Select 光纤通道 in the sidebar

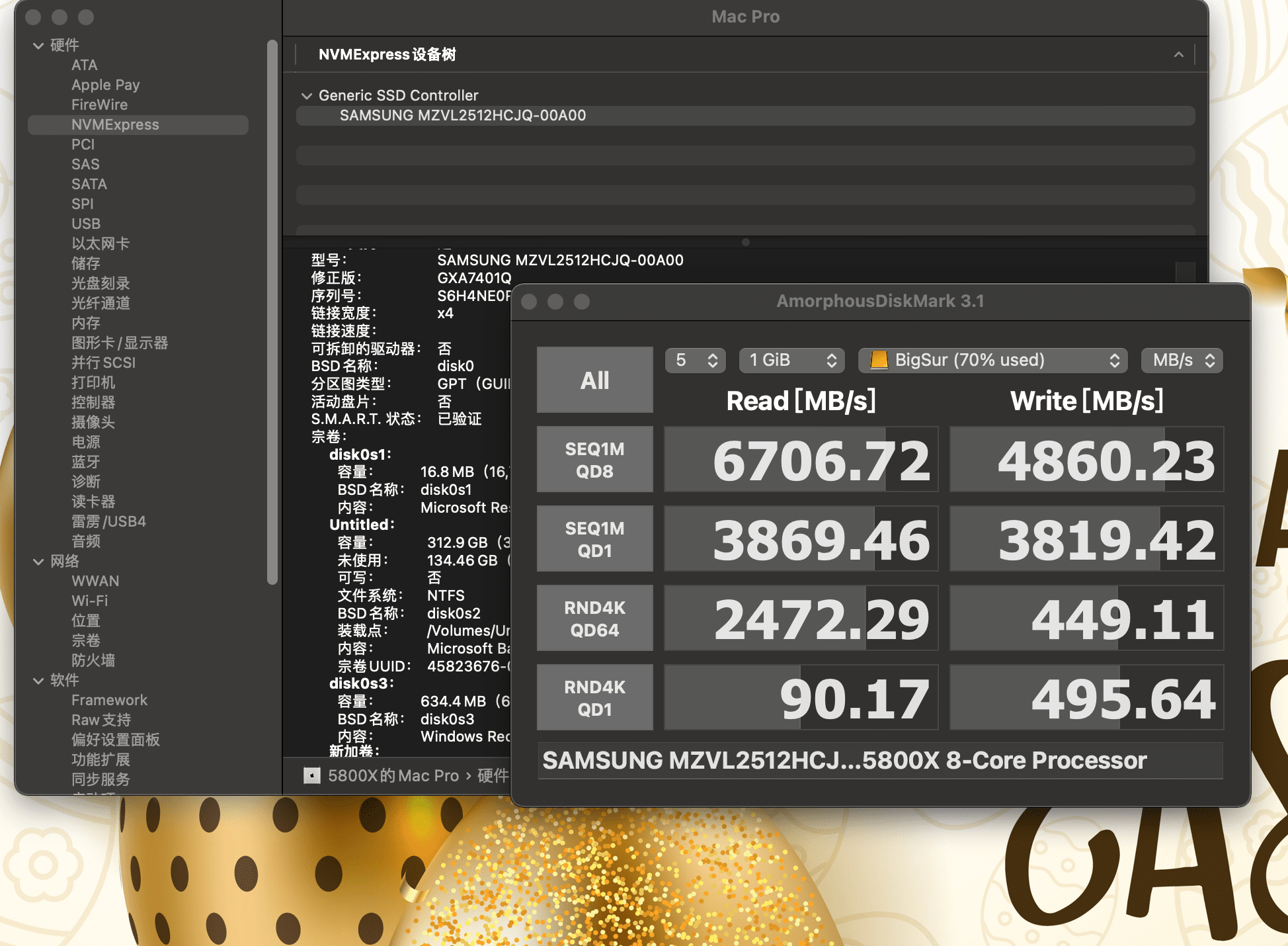[x=101, y=303]
